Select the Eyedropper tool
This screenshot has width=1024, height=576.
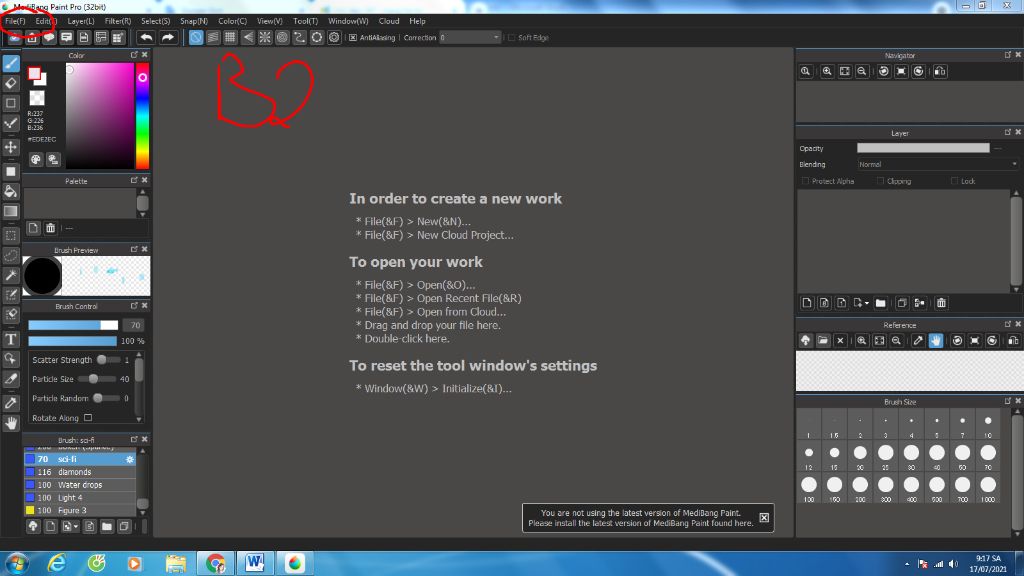click(11, 403)
